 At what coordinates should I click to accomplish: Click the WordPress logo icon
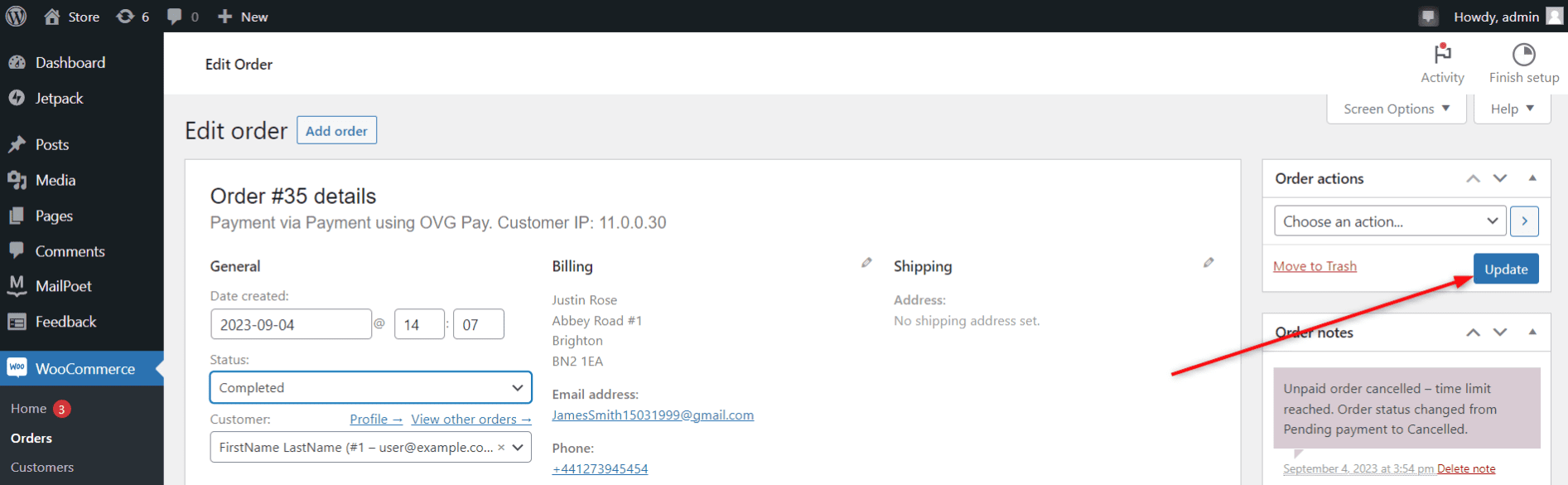click(x=17, y=16)
